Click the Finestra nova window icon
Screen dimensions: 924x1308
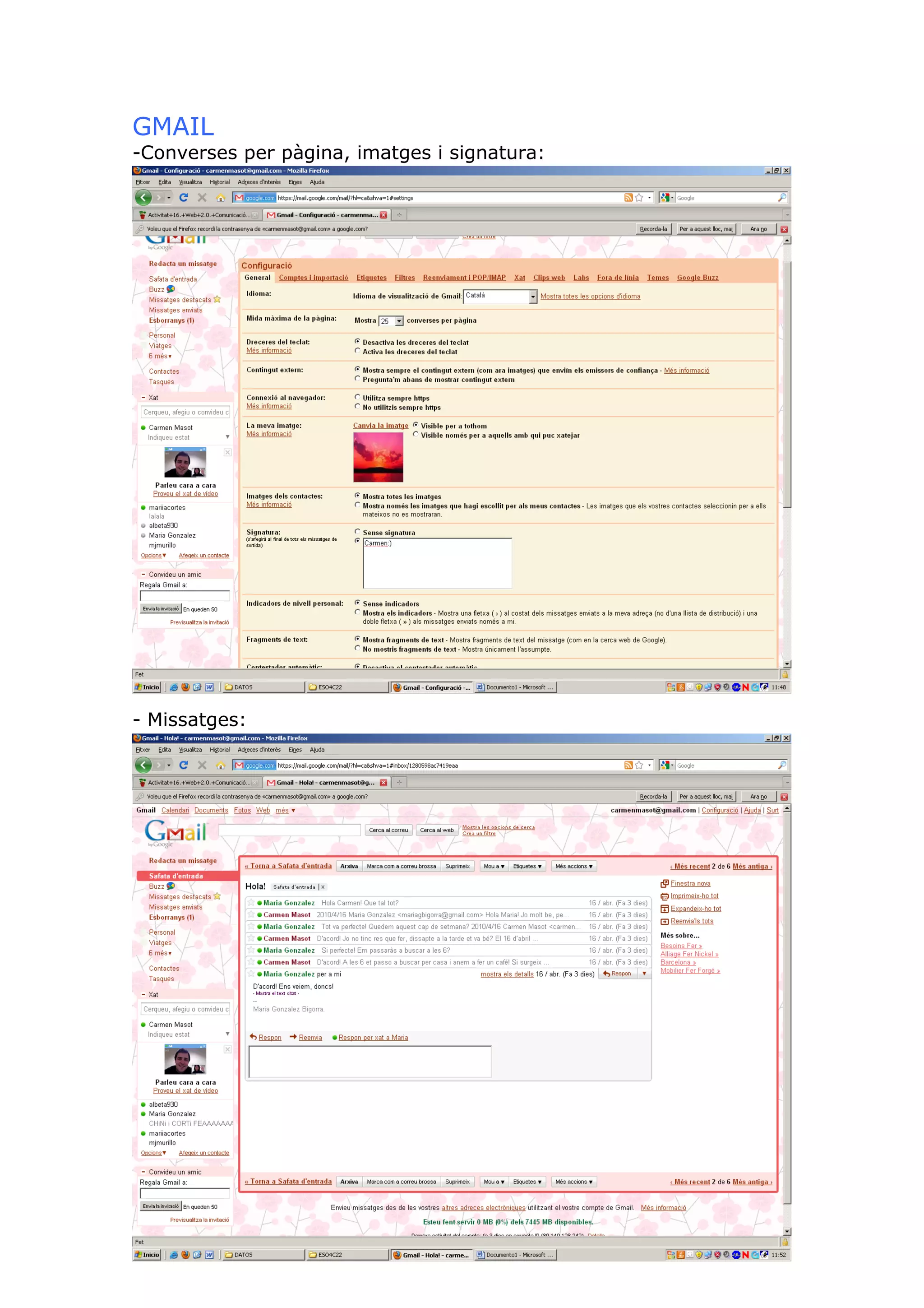point(664,884)
